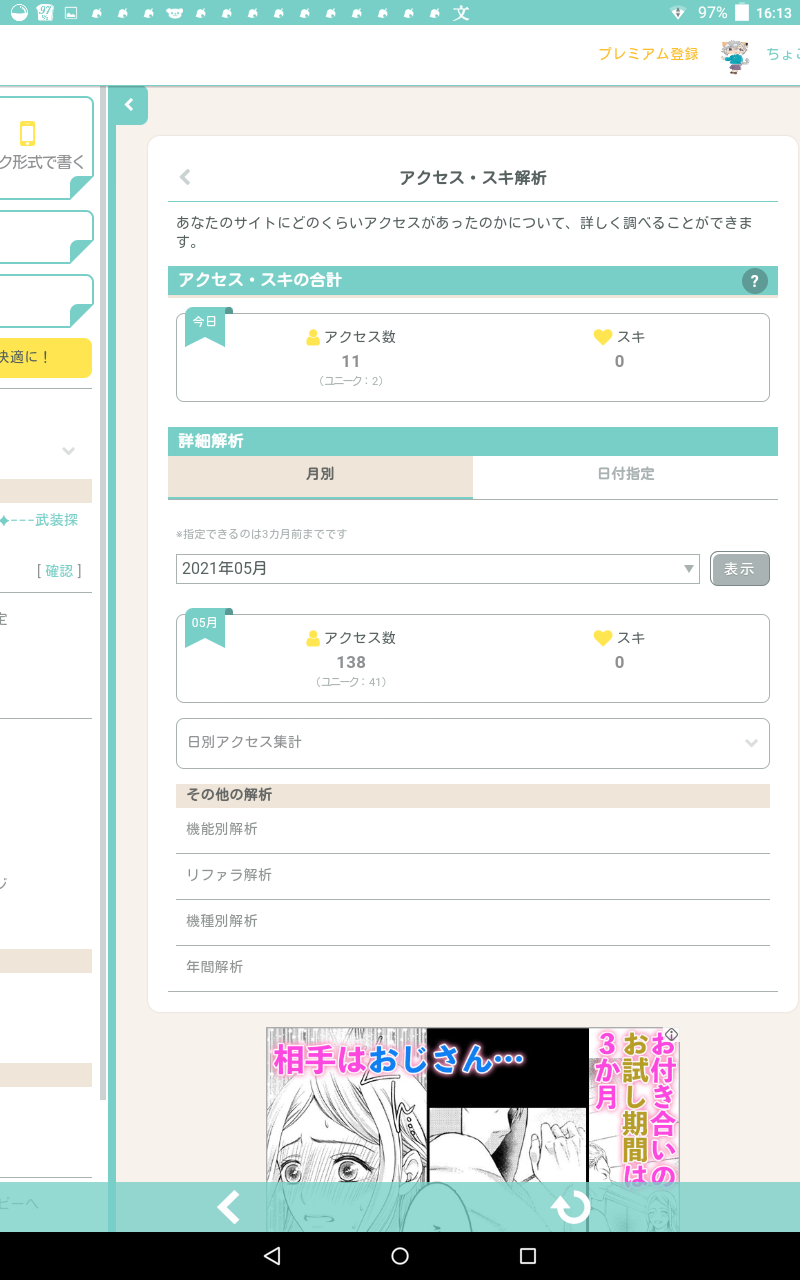Expand the sidebar chevron menu
800x1280 pixels.
tap(69, 451)
